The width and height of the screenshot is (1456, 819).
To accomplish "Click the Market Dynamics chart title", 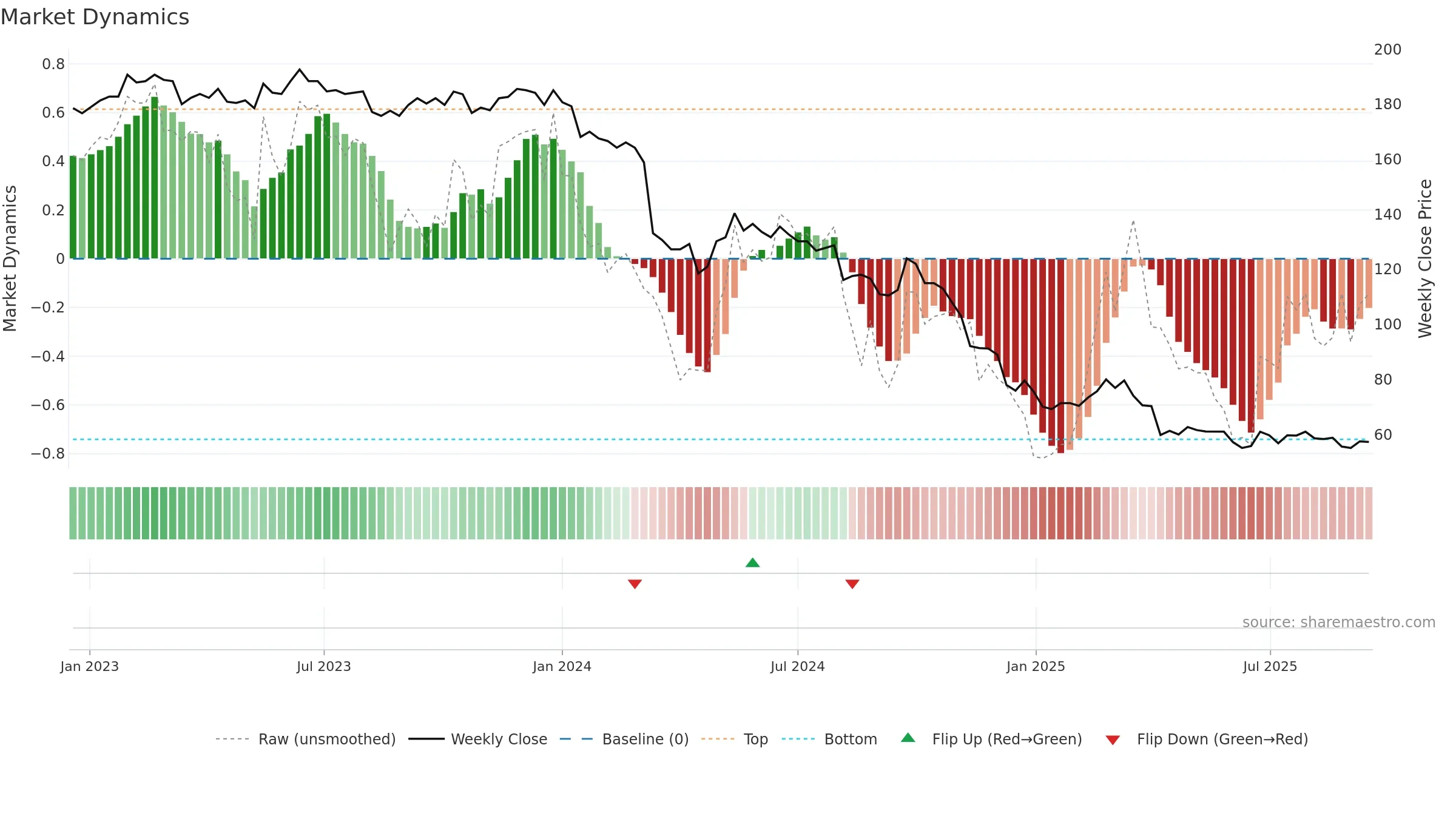I will click(95, 17).
